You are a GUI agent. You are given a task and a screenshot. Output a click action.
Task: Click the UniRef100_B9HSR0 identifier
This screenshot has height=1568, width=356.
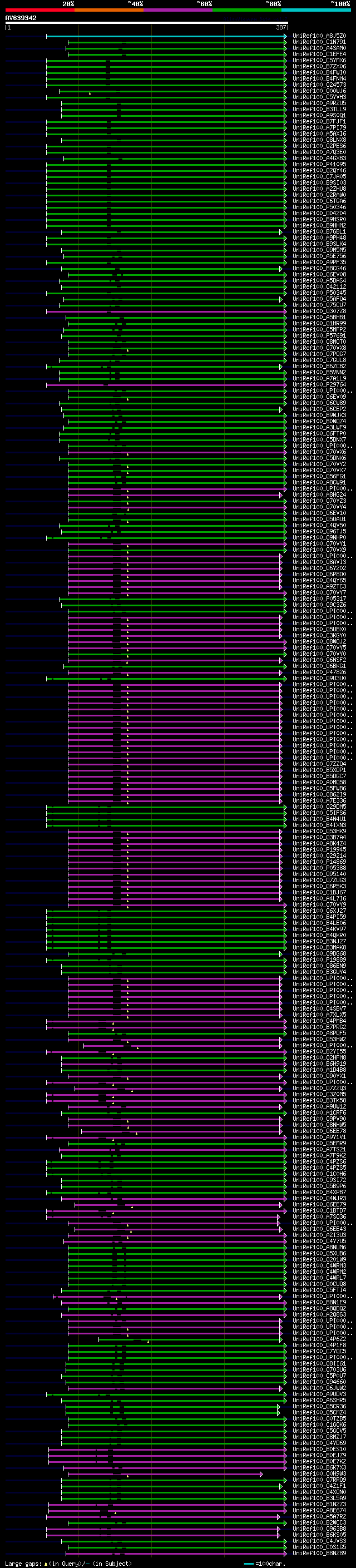(x=319, y=219)
